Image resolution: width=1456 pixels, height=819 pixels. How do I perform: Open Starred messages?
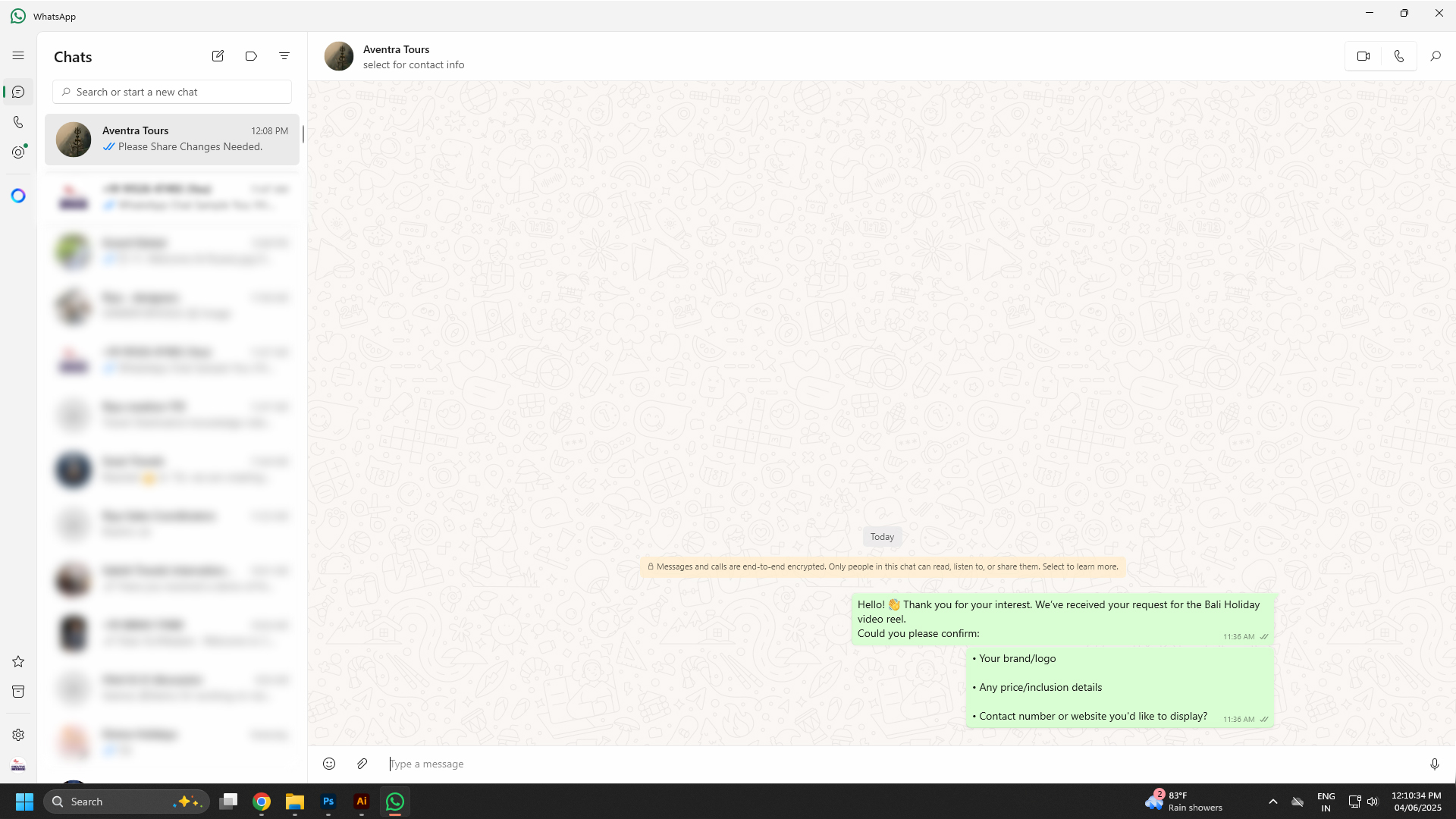(18, 661)
